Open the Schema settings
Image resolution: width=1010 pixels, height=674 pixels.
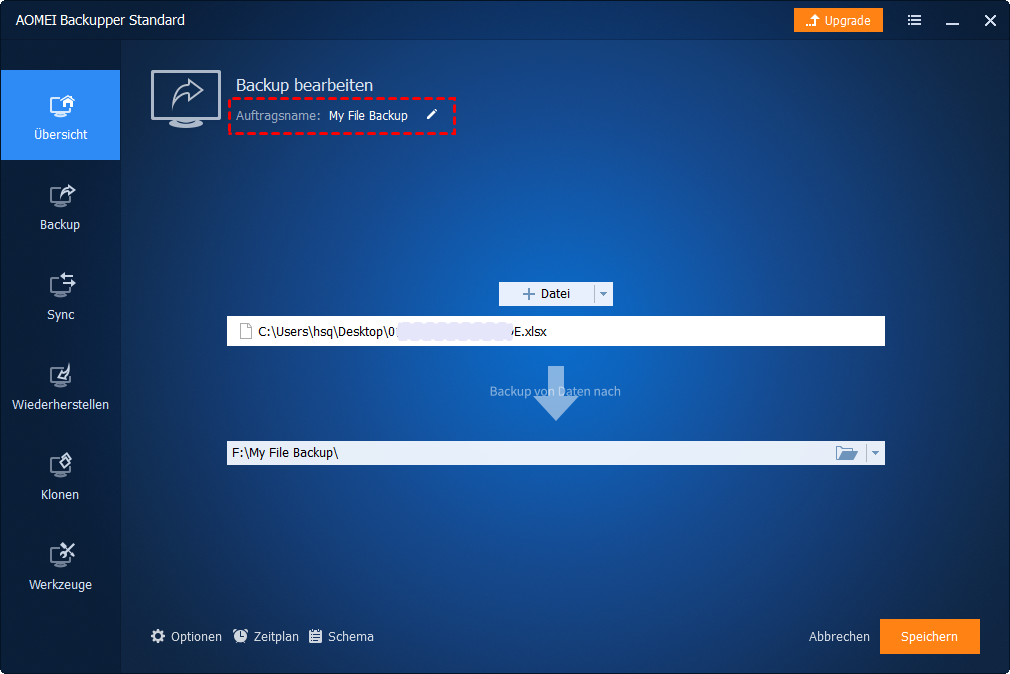pyautogui.click(x=341, y=637)
